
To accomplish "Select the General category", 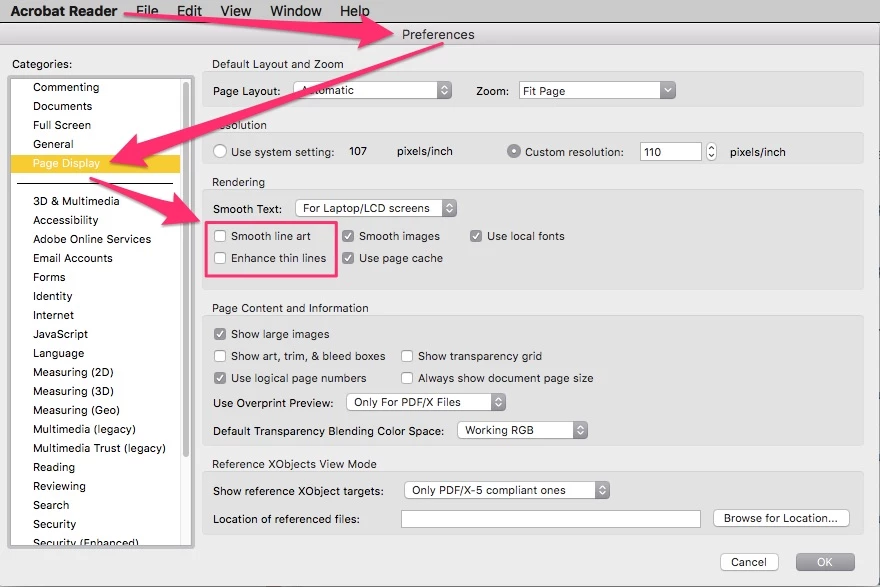I will 53,144.
